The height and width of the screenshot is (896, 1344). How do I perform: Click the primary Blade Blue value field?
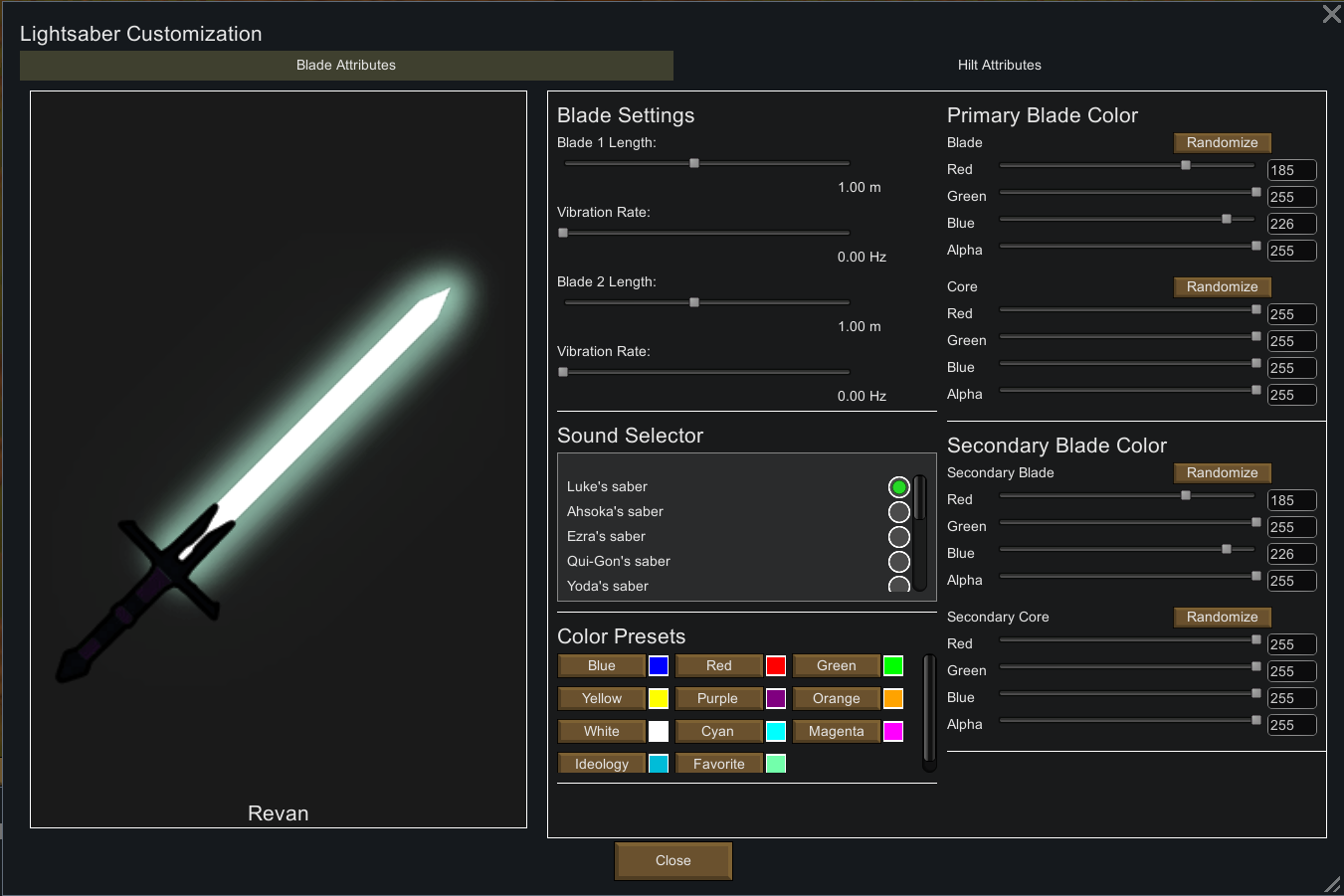pos(1292,224)
